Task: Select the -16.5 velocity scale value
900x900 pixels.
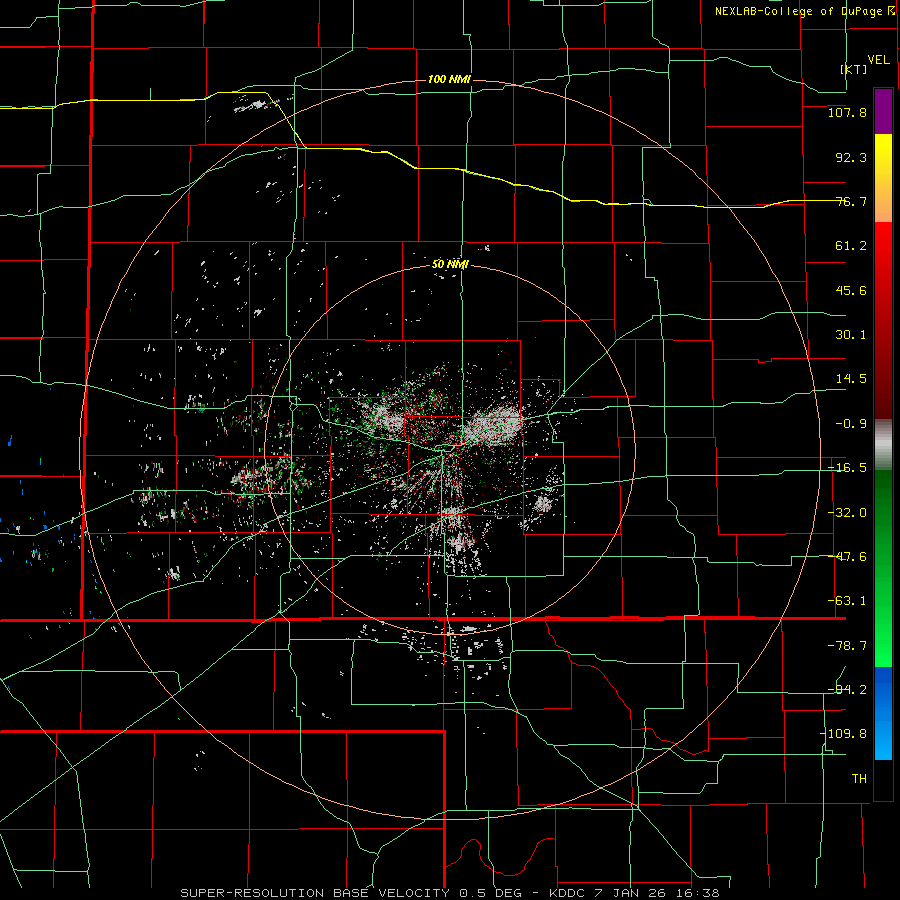Action: [x=847, y=468]
